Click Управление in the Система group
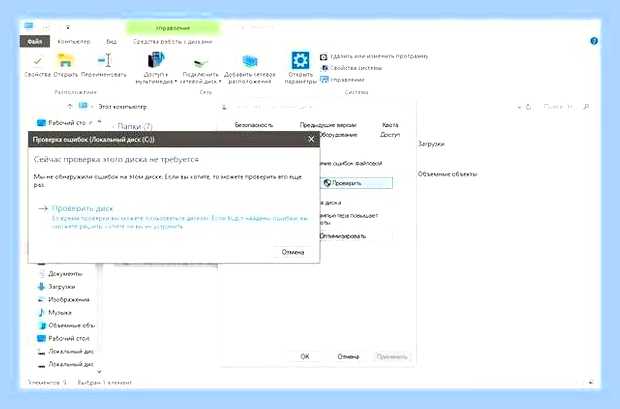This screenshot has width=620, height=409. 342,80
